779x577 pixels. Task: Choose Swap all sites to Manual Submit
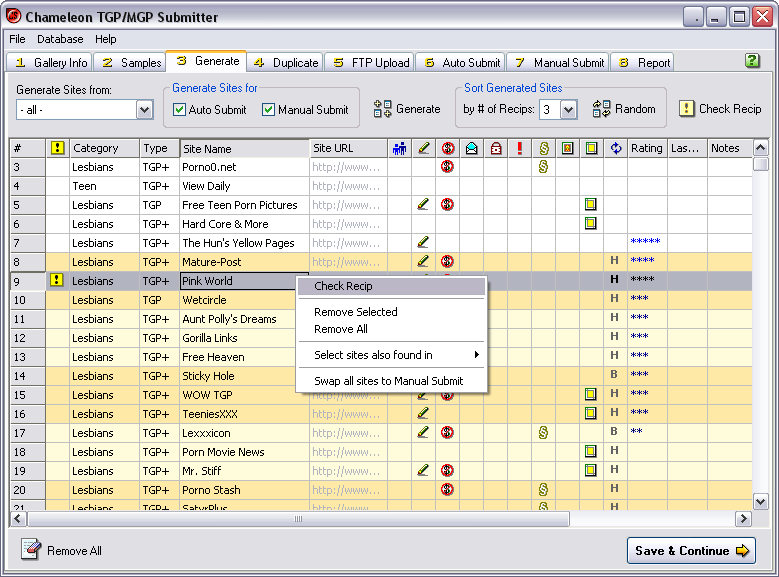click(x=391, y=381)
